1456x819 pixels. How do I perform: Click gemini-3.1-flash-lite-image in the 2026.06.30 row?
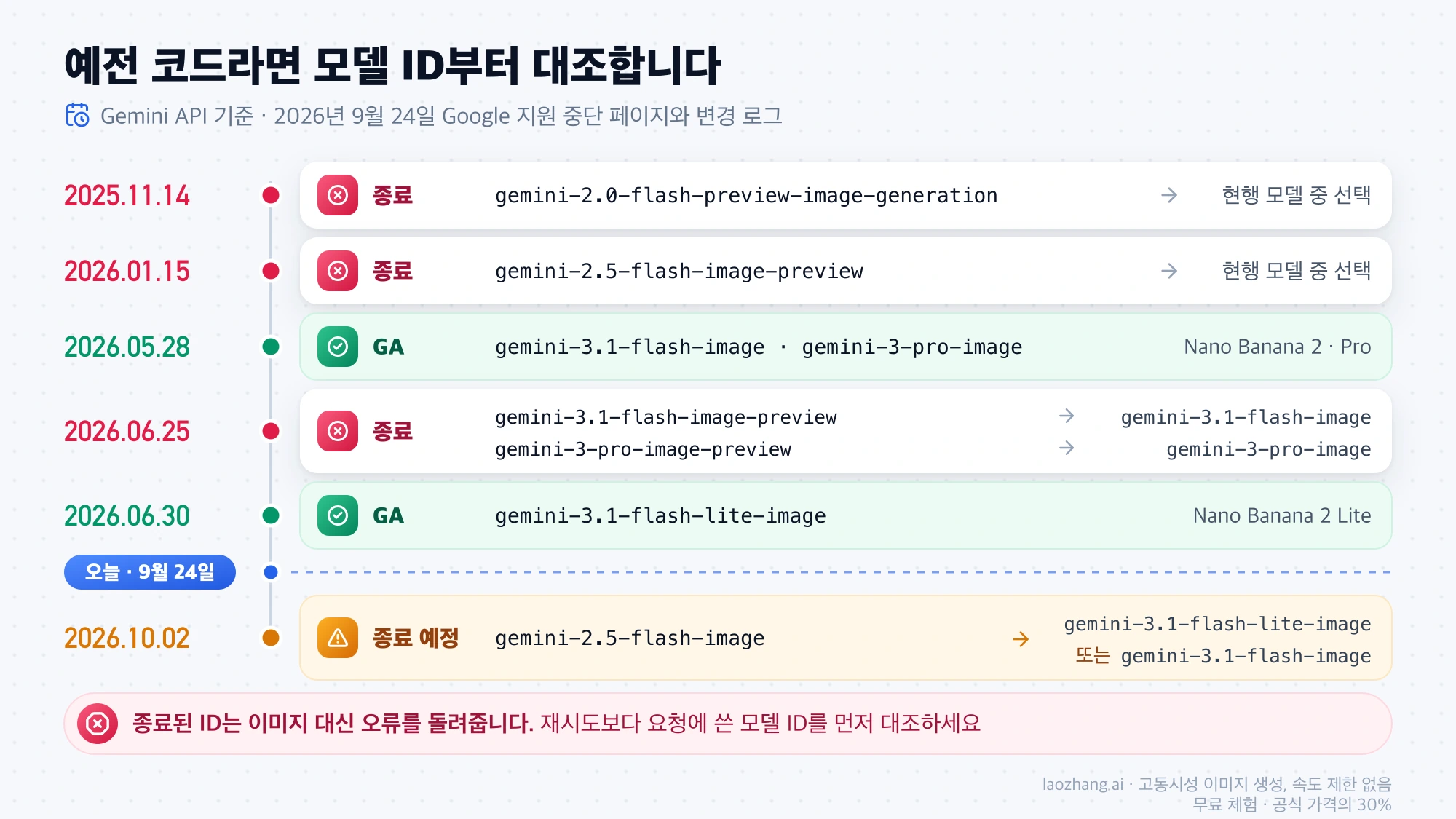click(661, 516)
